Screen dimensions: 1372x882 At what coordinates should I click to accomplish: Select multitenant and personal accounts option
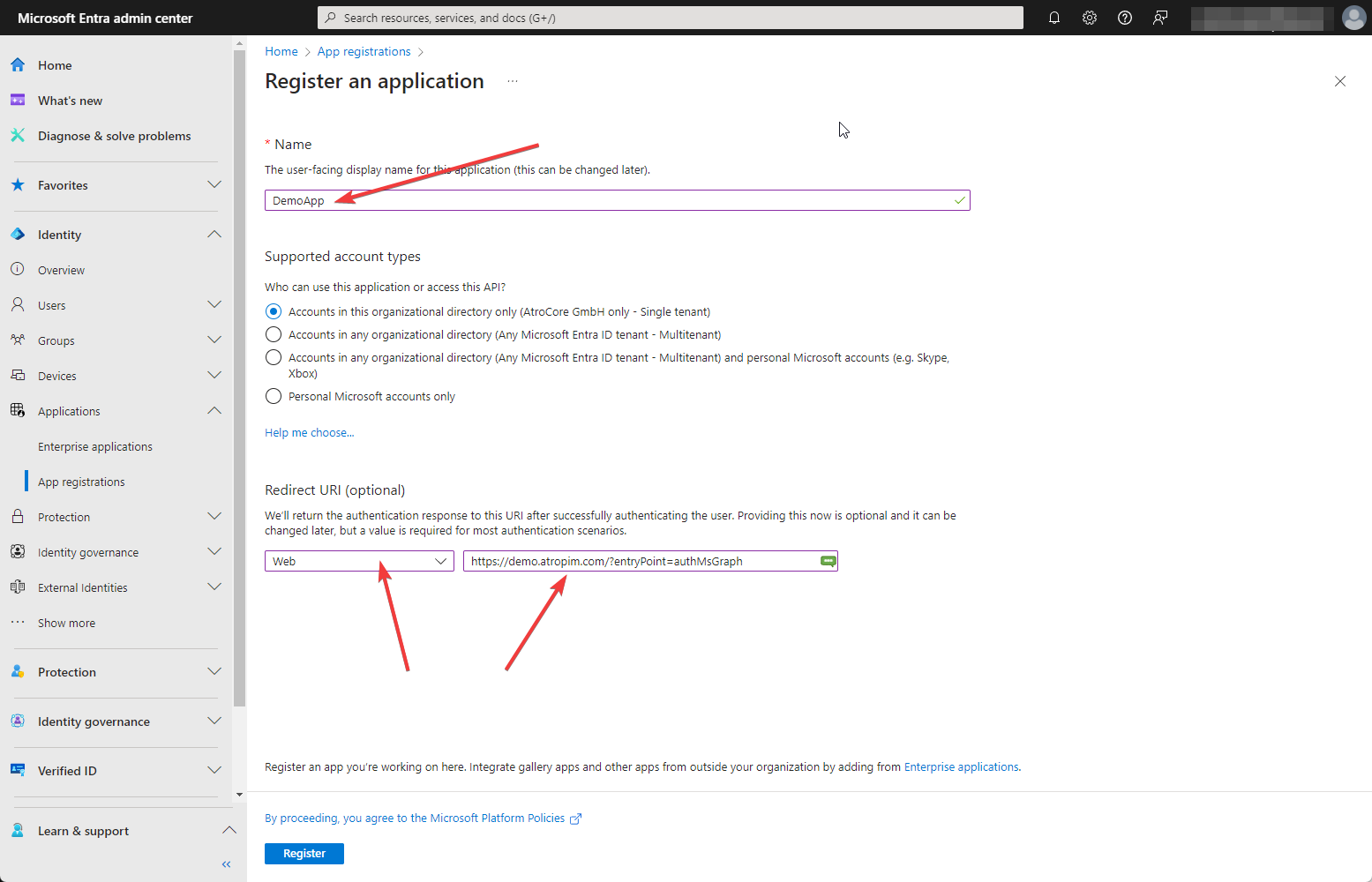tap(274, 357)
